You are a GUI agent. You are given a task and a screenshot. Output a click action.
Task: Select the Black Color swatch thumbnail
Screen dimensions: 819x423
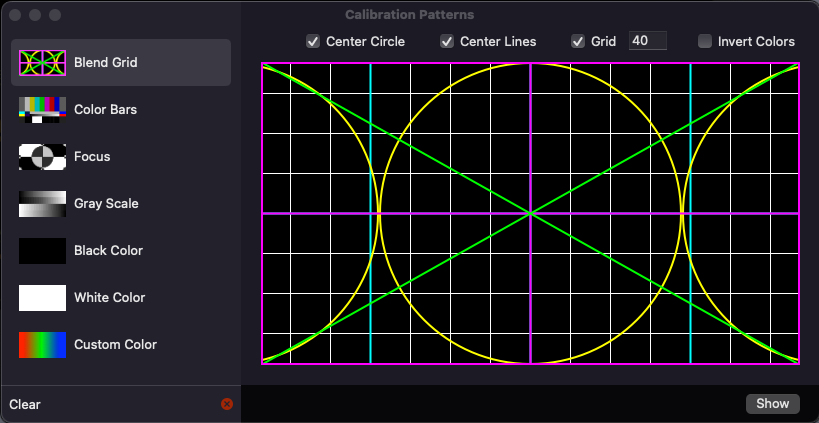pos(42,251)
